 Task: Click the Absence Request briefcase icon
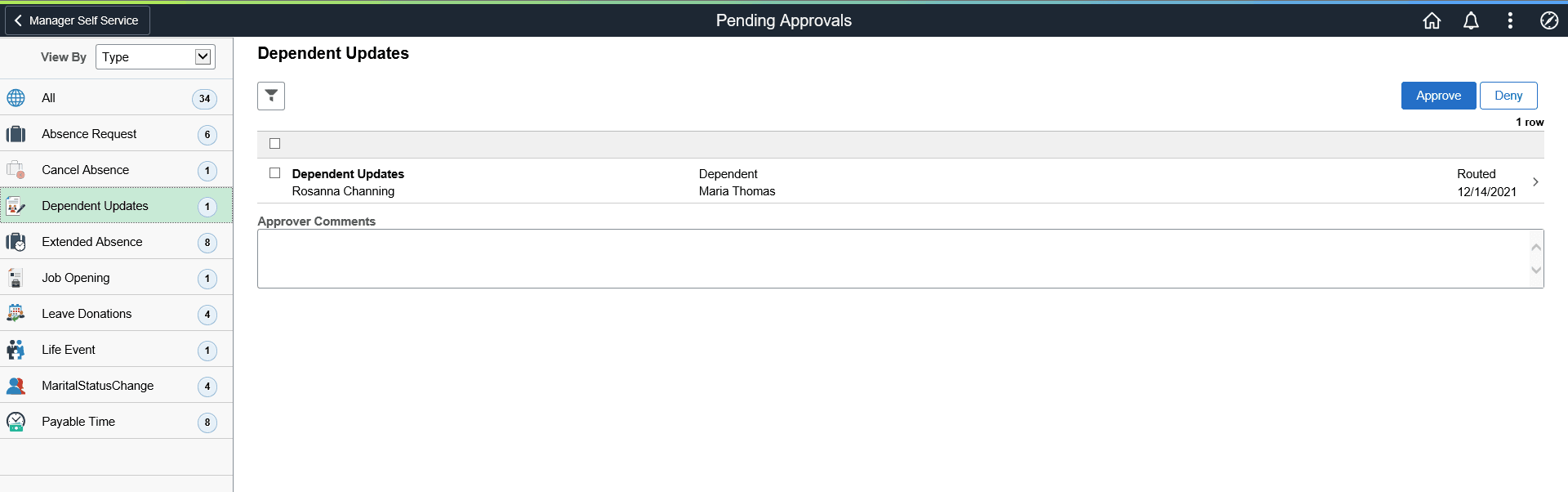(16, 133)
